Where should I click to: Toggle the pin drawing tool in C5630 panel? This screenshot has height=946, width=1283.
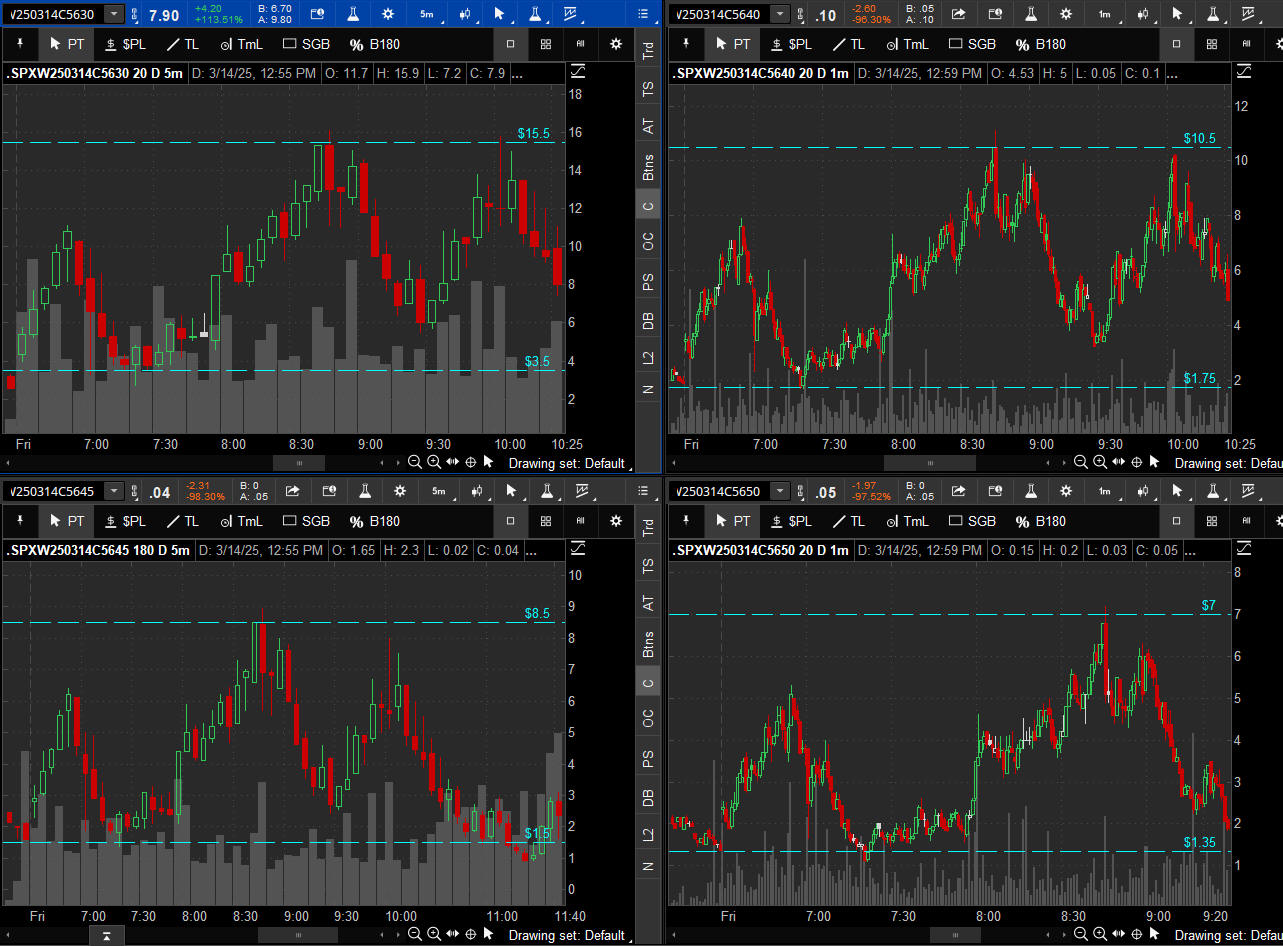click(x=18, y=44)
